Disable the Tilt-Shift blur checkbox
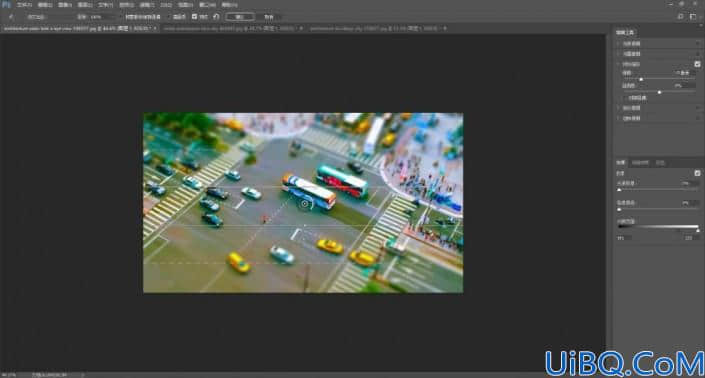 (x=697, y=64)
